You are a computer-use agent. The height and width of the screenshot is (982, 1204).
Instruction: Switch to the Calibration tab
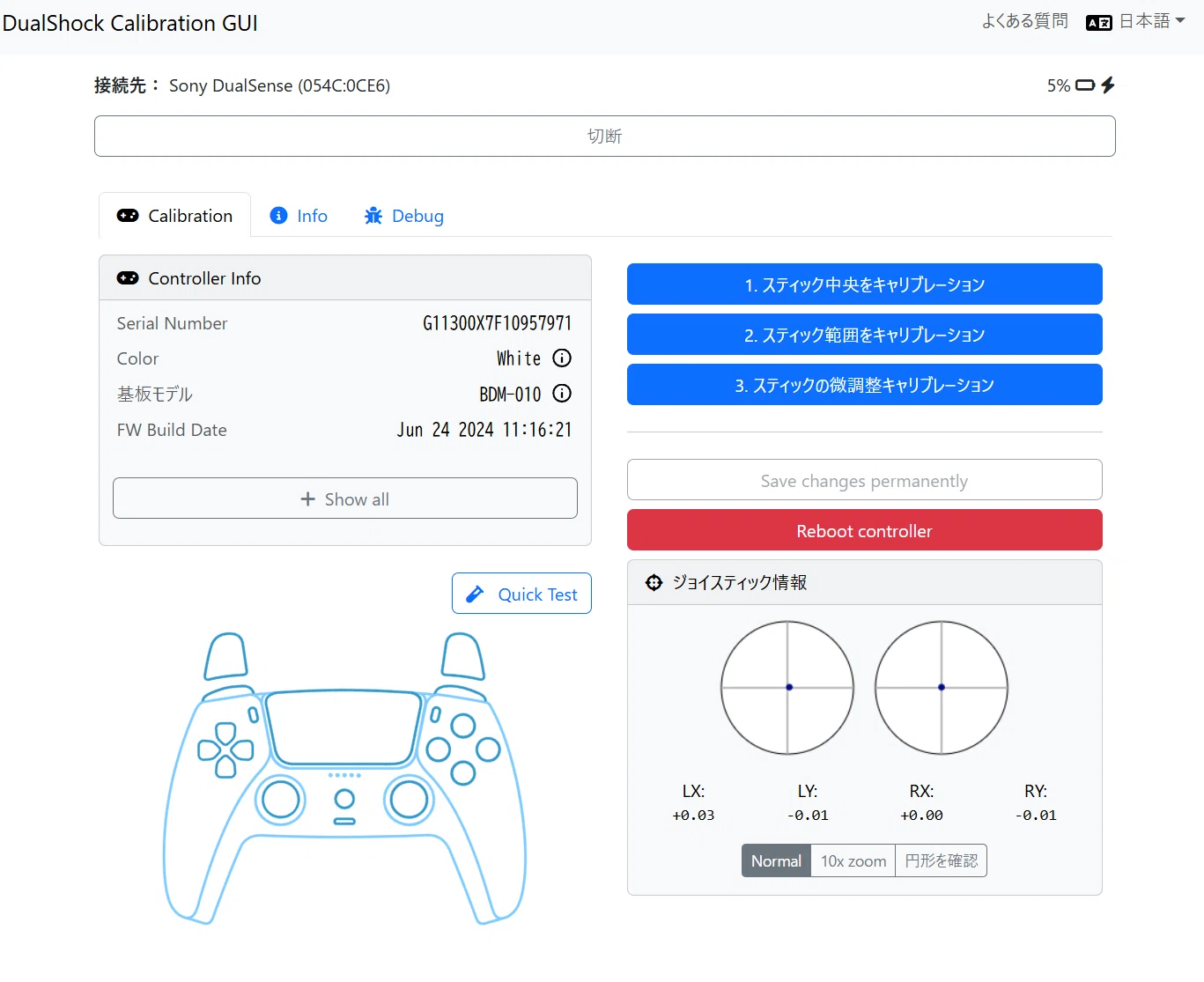pos(175,216)
